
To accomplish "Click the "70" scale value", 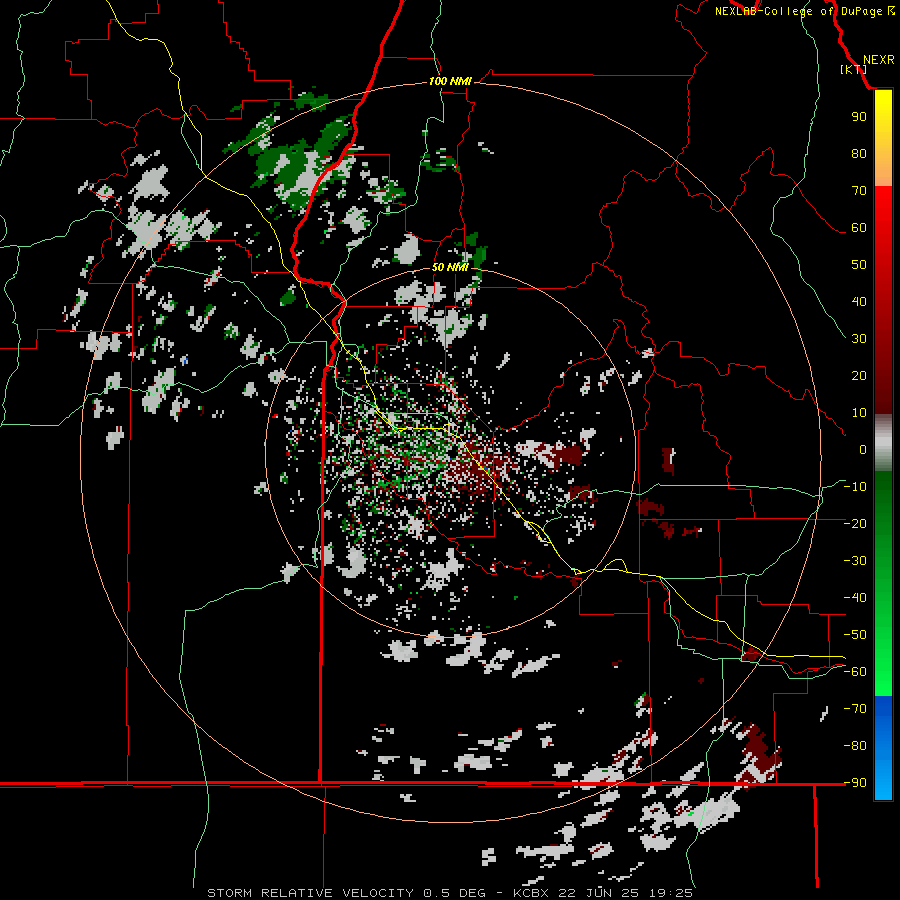I will tap(859, 191).
